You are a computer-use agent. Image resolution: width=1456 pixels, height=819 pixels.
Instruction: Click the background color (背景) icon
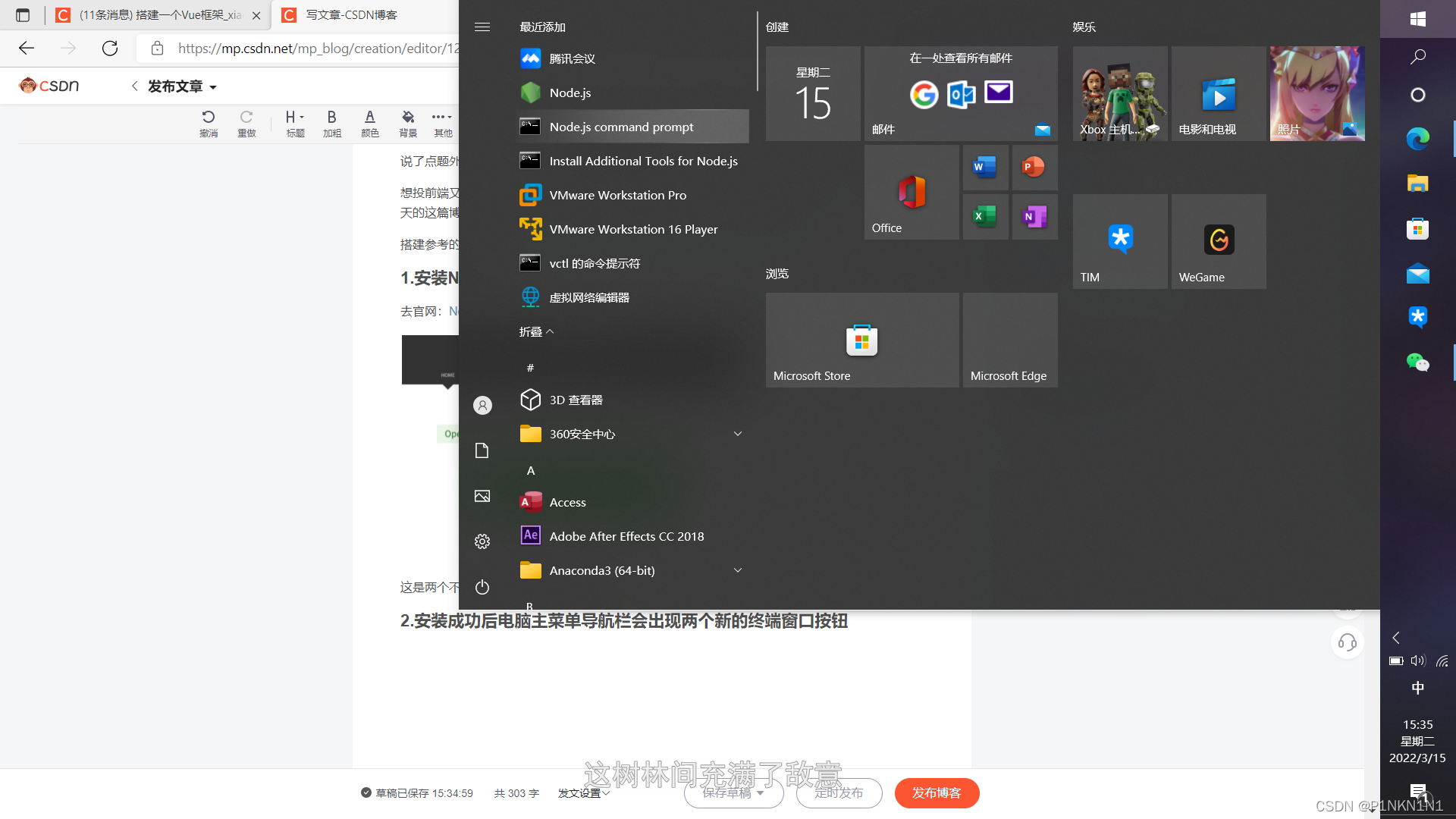coord(408,118)
